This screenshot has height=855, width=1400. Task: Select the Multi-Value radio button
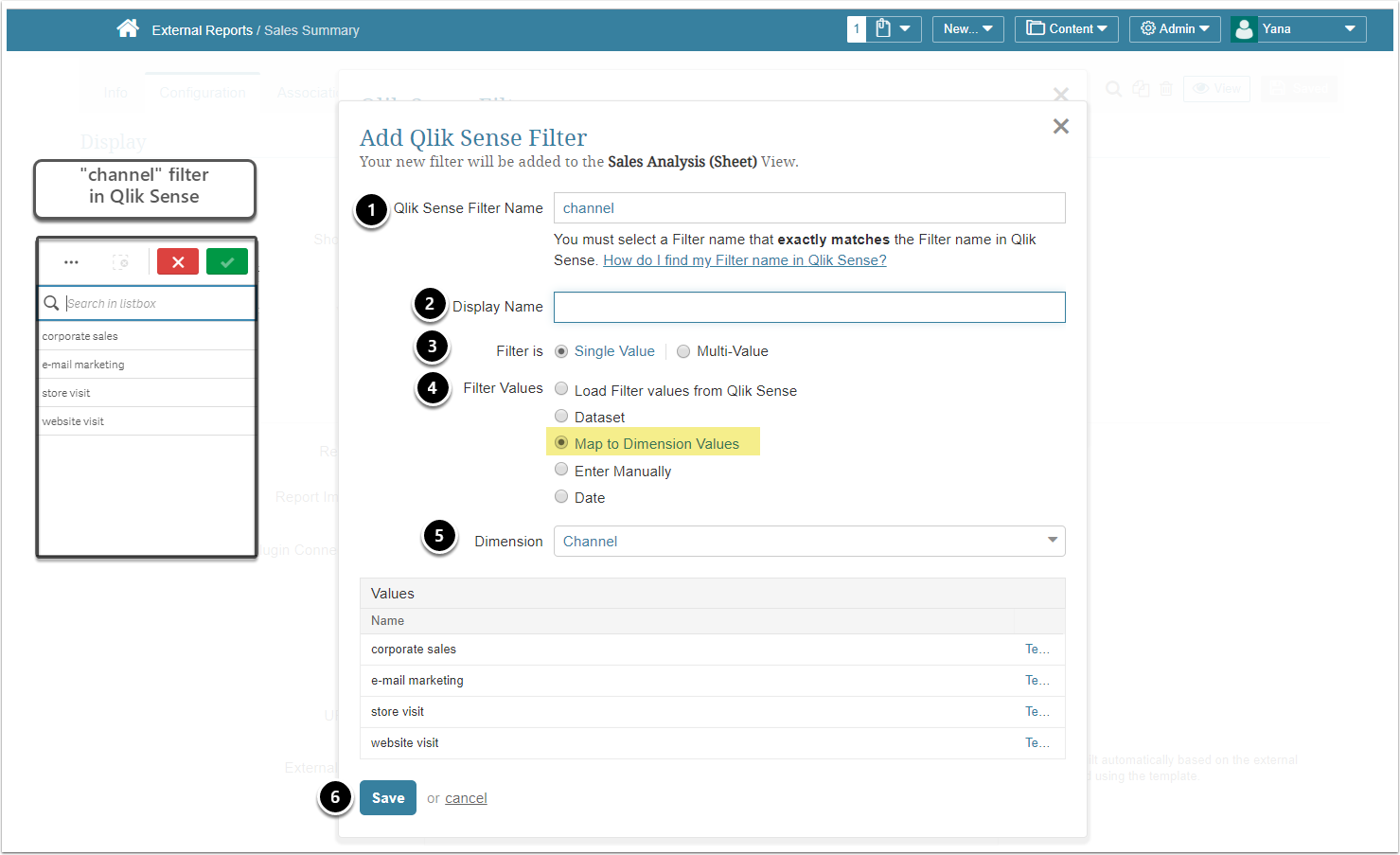(x=683, y=351)
